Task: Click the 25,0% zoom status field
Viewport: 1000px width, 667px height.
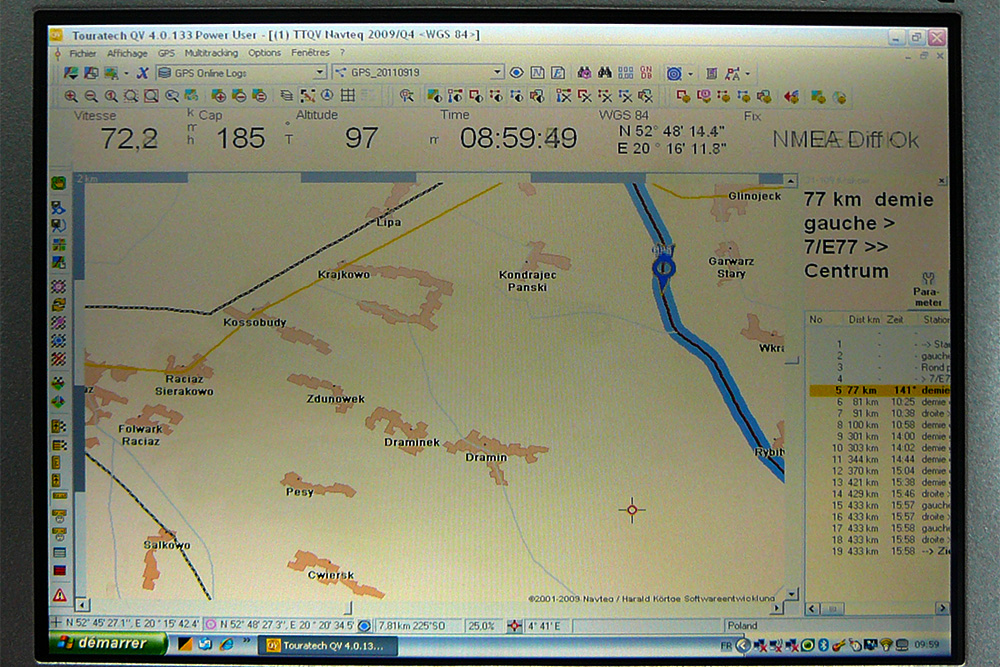Action: [x=482, y=626]
